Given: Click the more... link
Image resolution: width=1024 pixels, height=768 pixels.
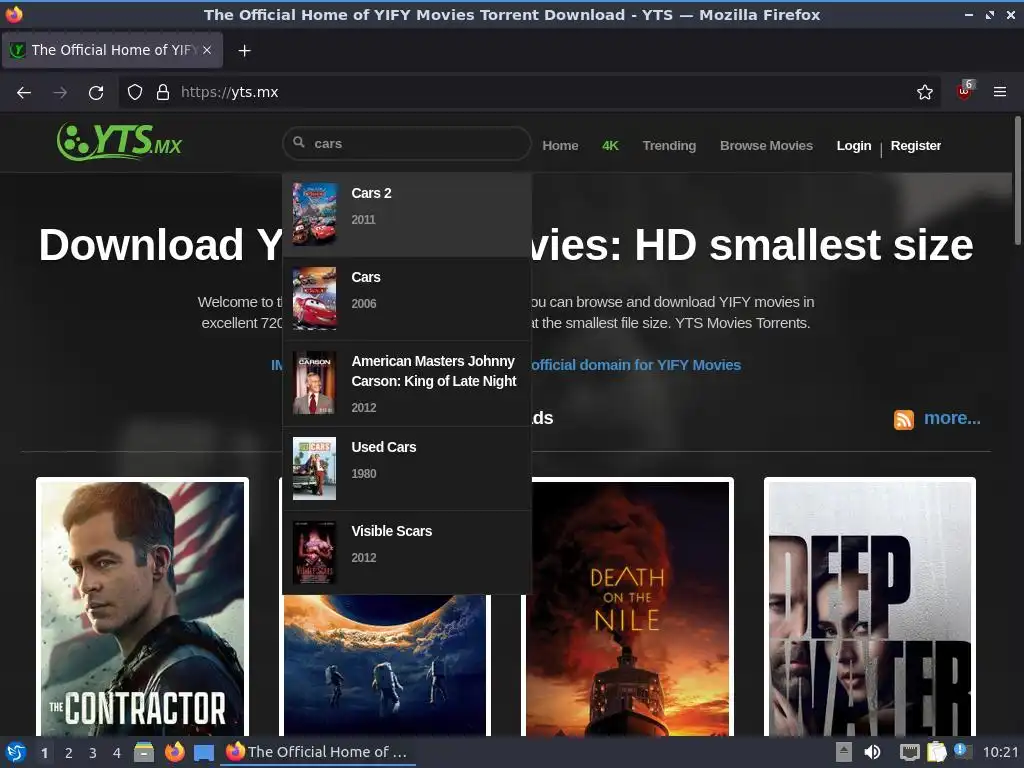Looking at the screenshot, I should tap(952, 418).
